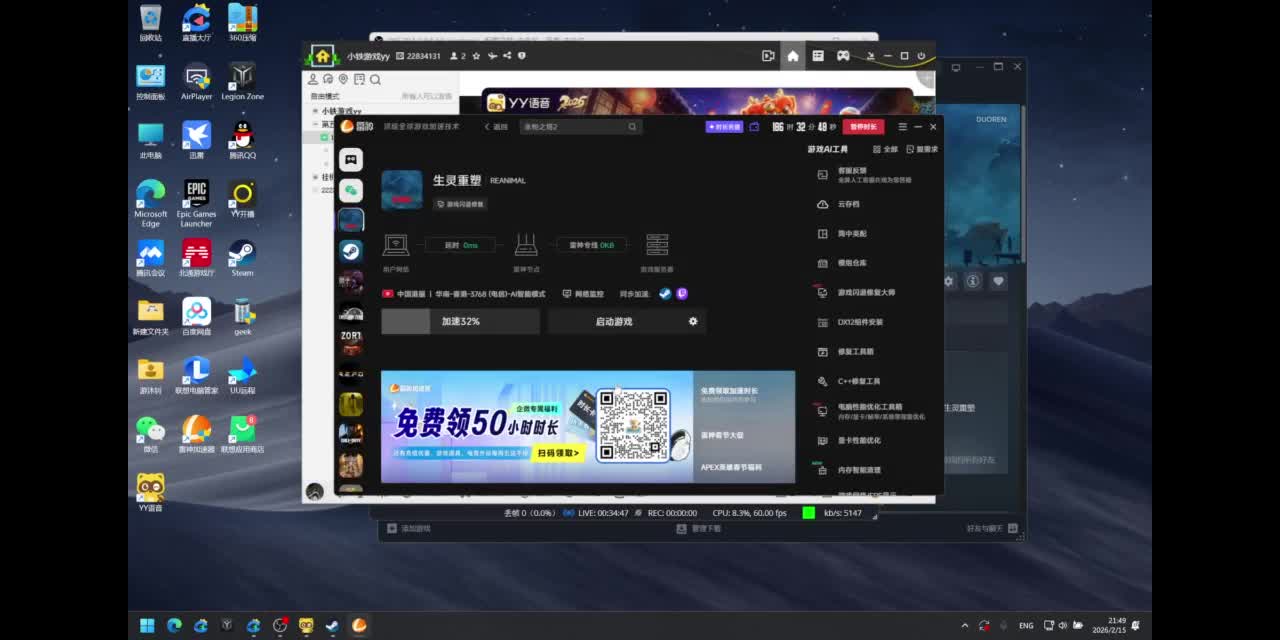Open Steam desktop shortcut
Screen dimensions: 1280x640
click(x=242, y=258)
